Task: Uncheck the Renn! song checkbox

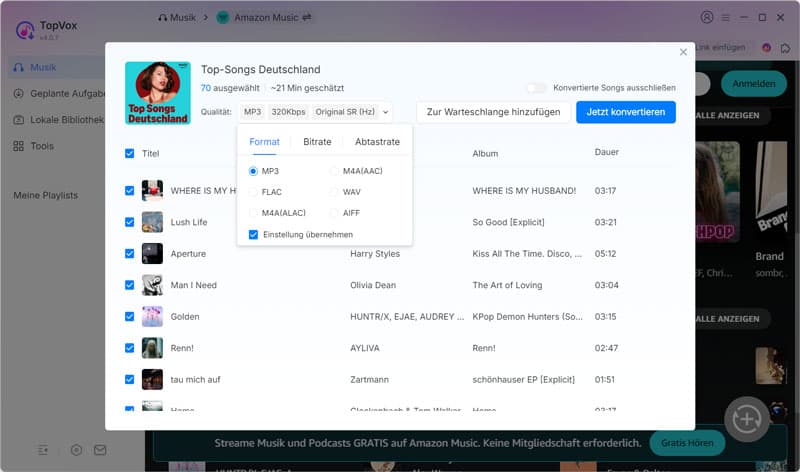Action: click(x=130, y=348)
